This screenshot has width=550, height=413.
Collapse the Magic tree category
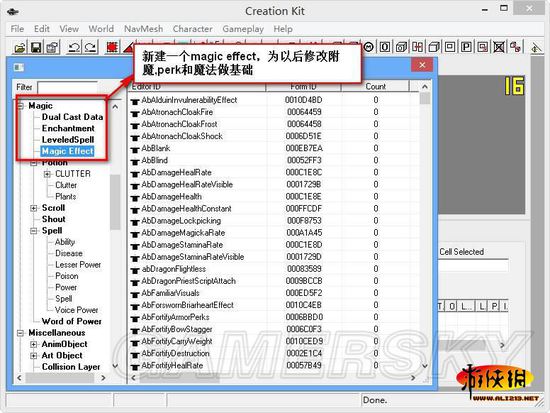point(21,106)
